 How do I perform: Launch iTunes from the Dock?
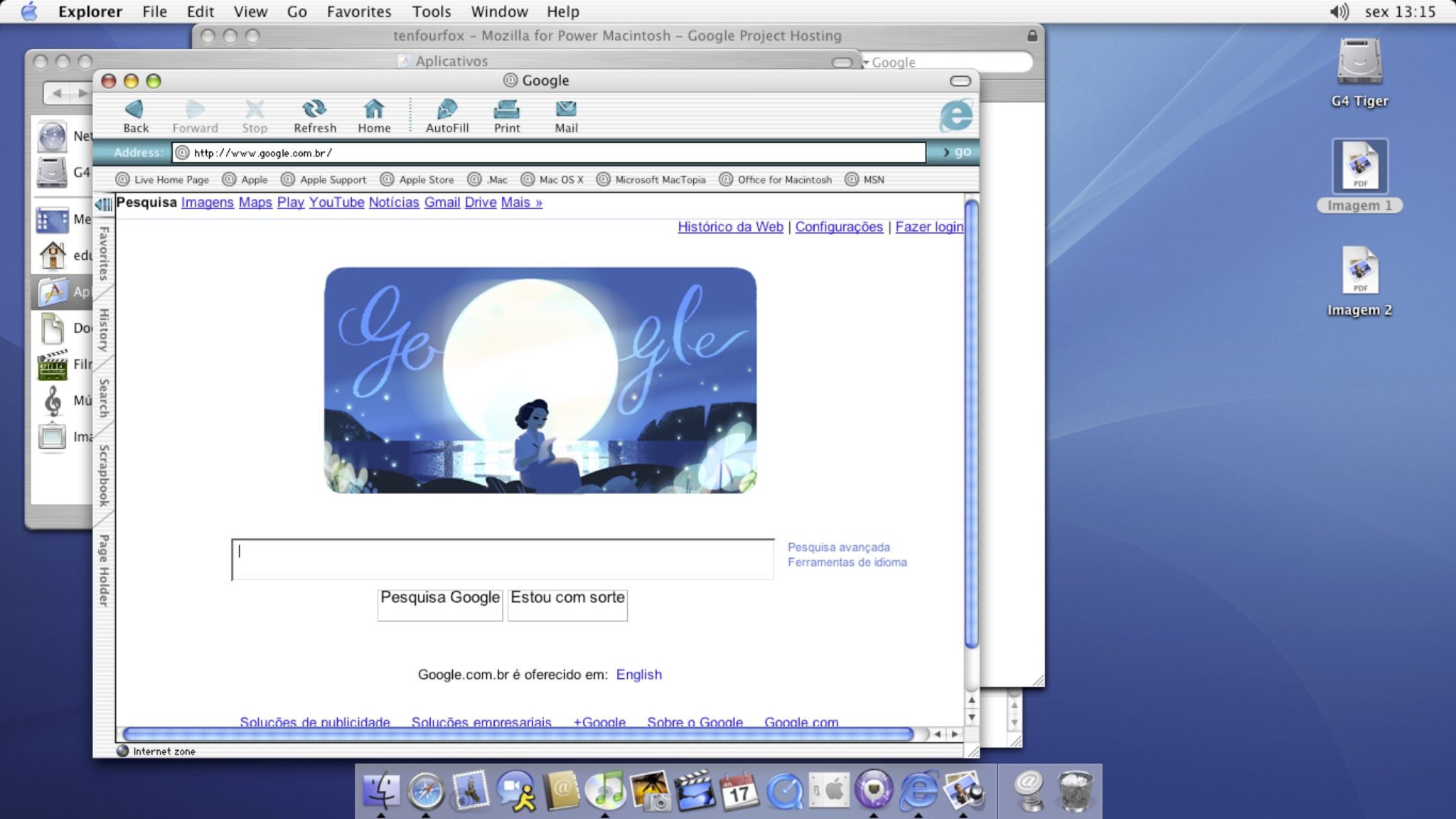[x=606, y=791]
